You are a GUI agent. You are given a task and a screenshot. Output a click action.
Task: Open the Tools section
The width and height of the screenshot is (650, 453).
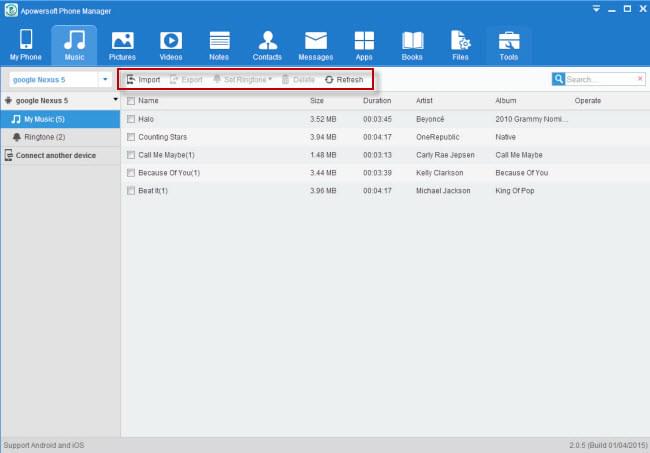tap(509, 45)
